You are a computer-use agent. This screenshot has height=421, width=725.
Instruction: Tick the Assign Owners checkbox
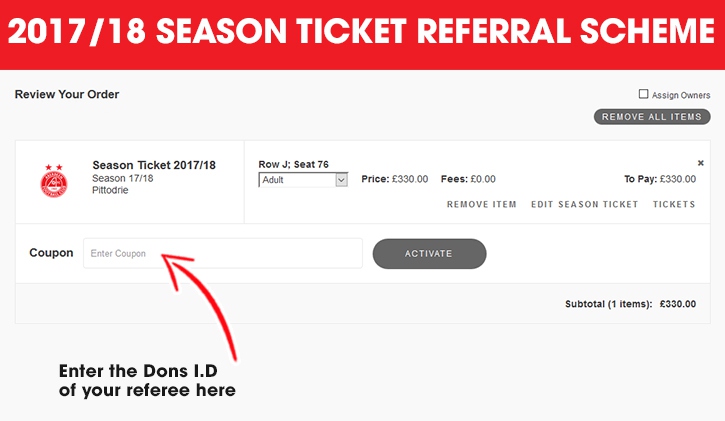point(643,94)
